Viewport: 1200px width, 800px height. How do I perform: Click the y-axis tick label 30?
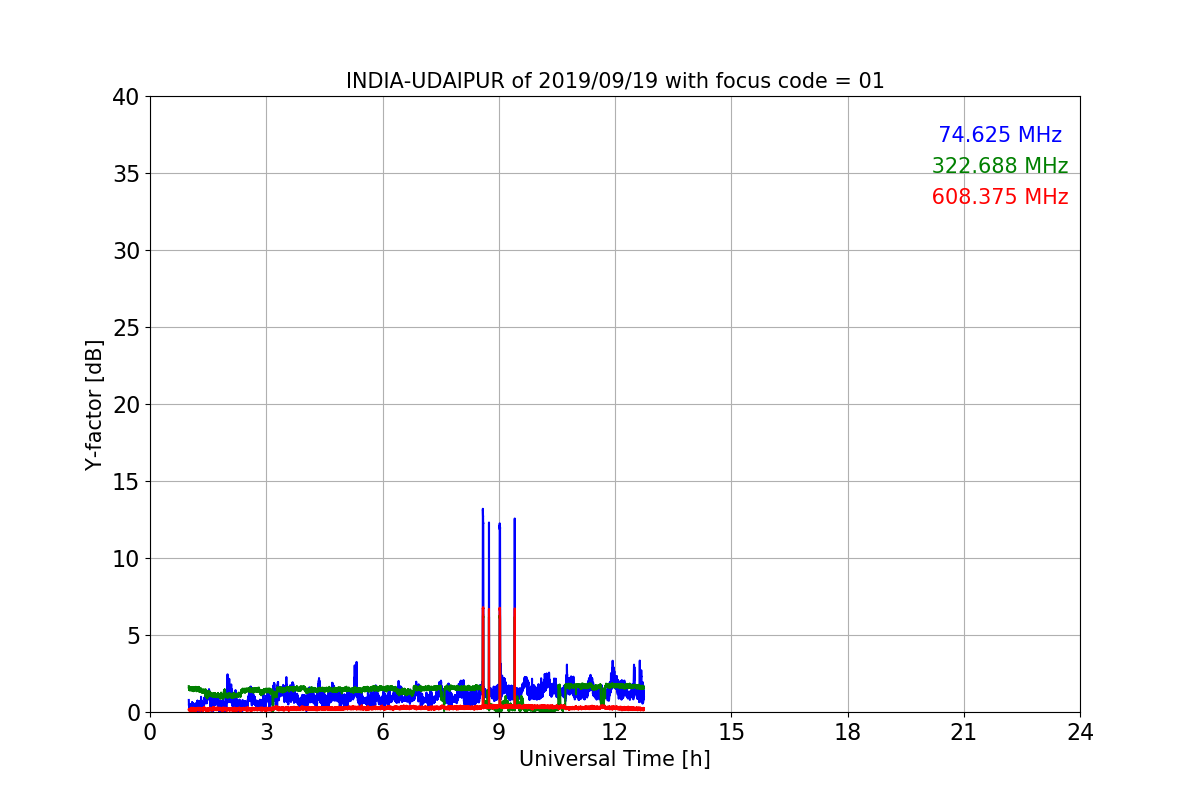pyautogui.click(x=126, y=251)
